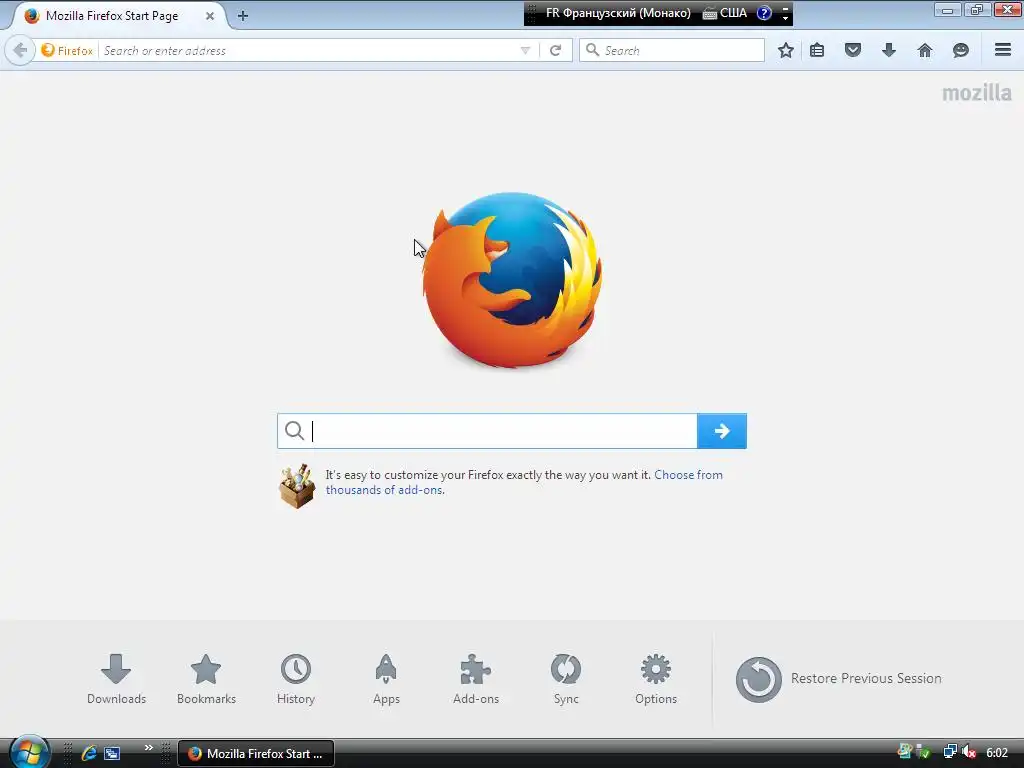
Task: Open the downloads arrow in the toolbar
Action: pyautogui.click(x=889, y=50)
